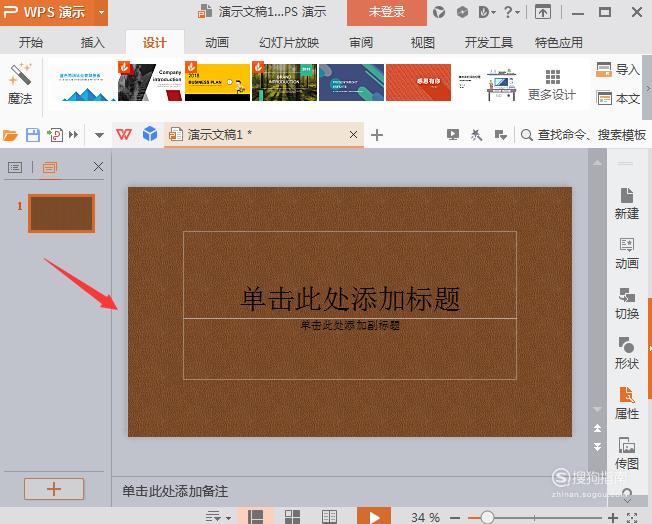This screenshot has width=652, height=524.
Task: Switch to normal view in status bar
Action: click(256, 517)
